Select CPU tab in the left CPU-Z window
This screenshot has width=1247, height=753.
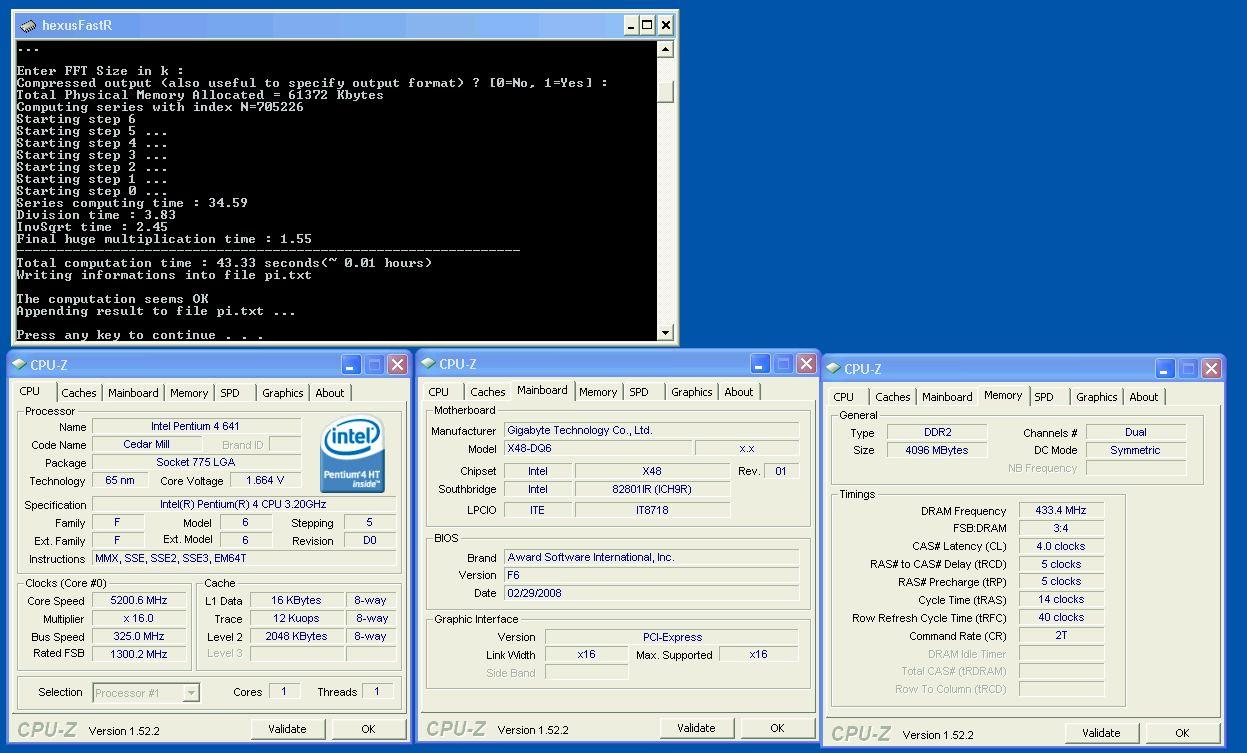(x=30, y=391)
